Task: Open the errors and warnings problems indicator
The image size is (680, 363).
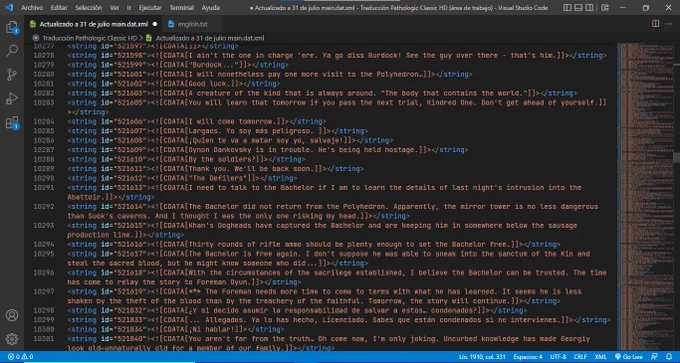Action: [x=21, y=357]
